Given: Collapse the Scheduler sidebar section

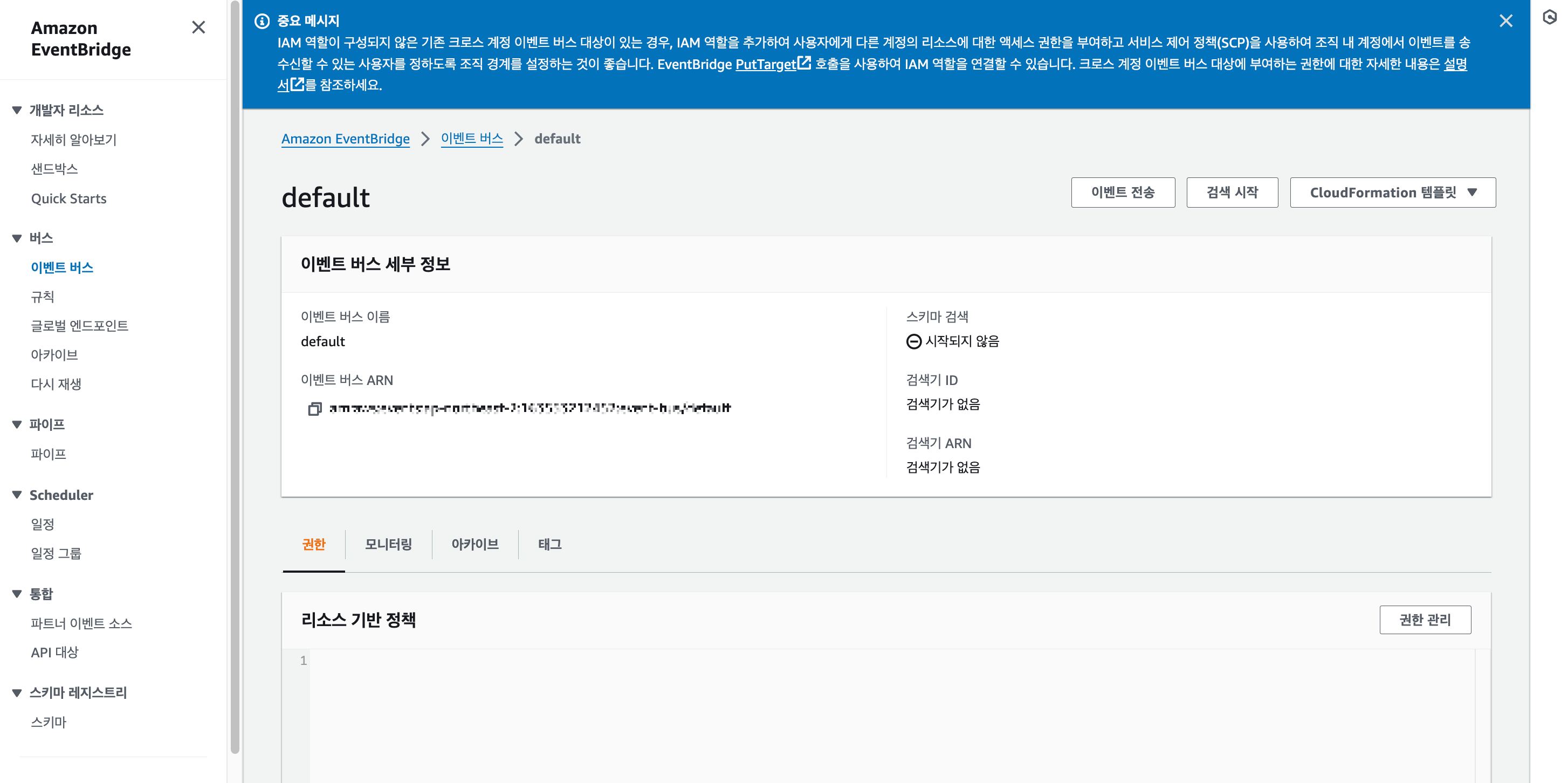Looking at the screenshot, I should click(17, 495).
